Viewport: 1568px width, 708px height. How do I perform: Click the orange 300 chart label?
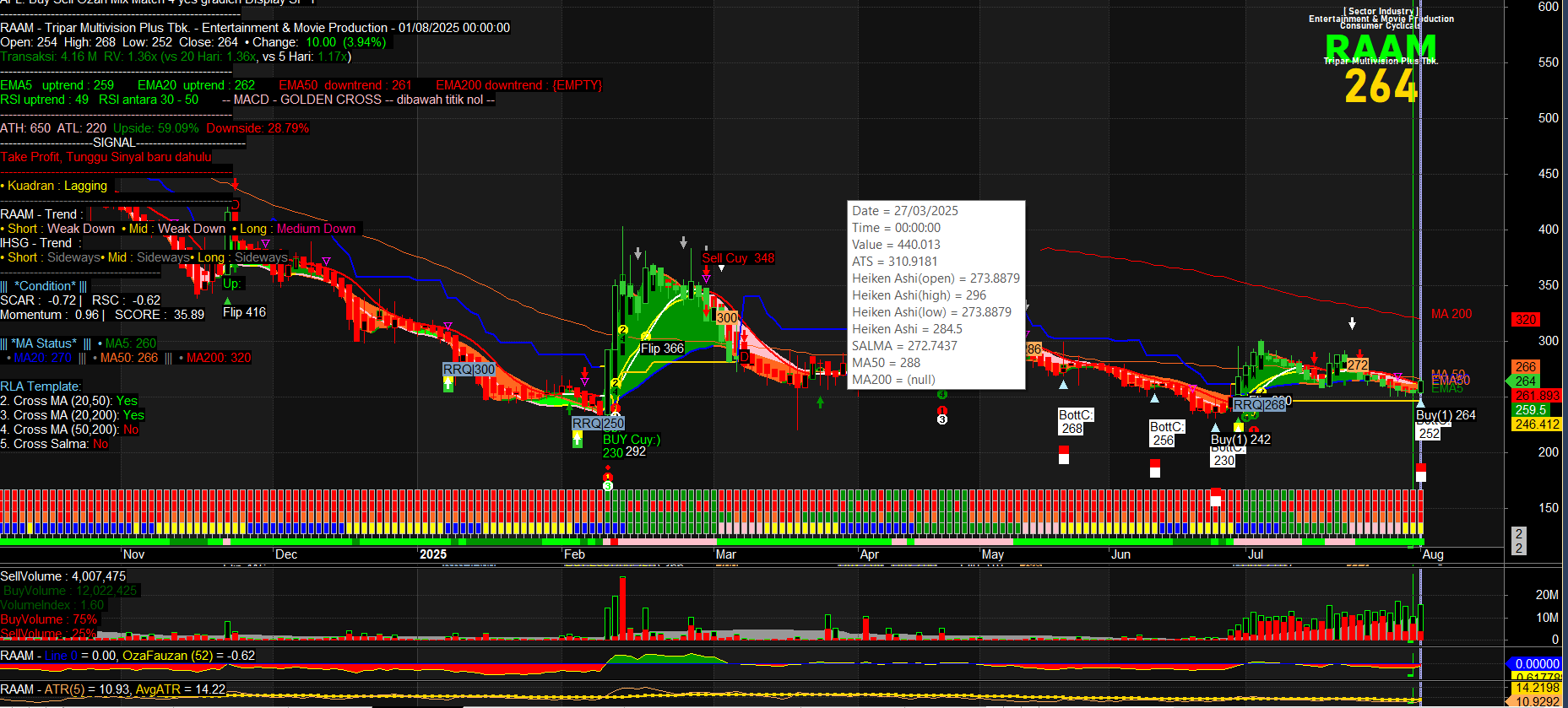tap(727, 318)
